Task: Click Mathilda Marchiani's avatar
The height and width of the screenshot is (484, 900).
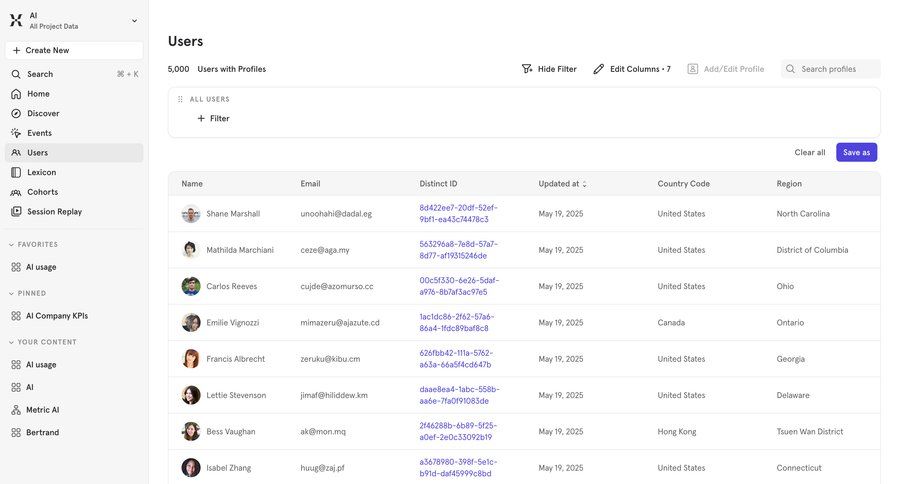Action: (x=191, y=250)
